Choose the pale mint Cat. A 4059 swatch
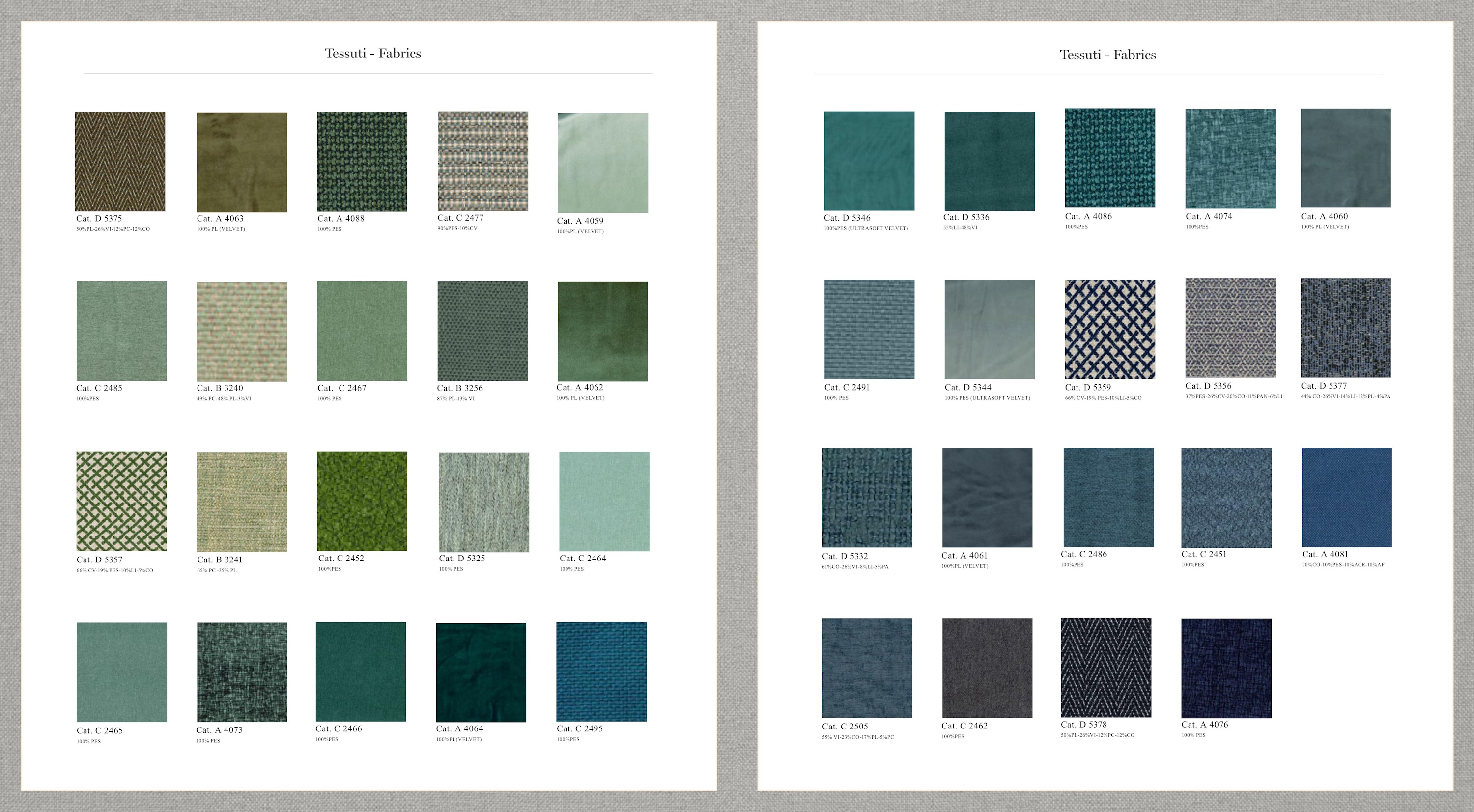 602,163
